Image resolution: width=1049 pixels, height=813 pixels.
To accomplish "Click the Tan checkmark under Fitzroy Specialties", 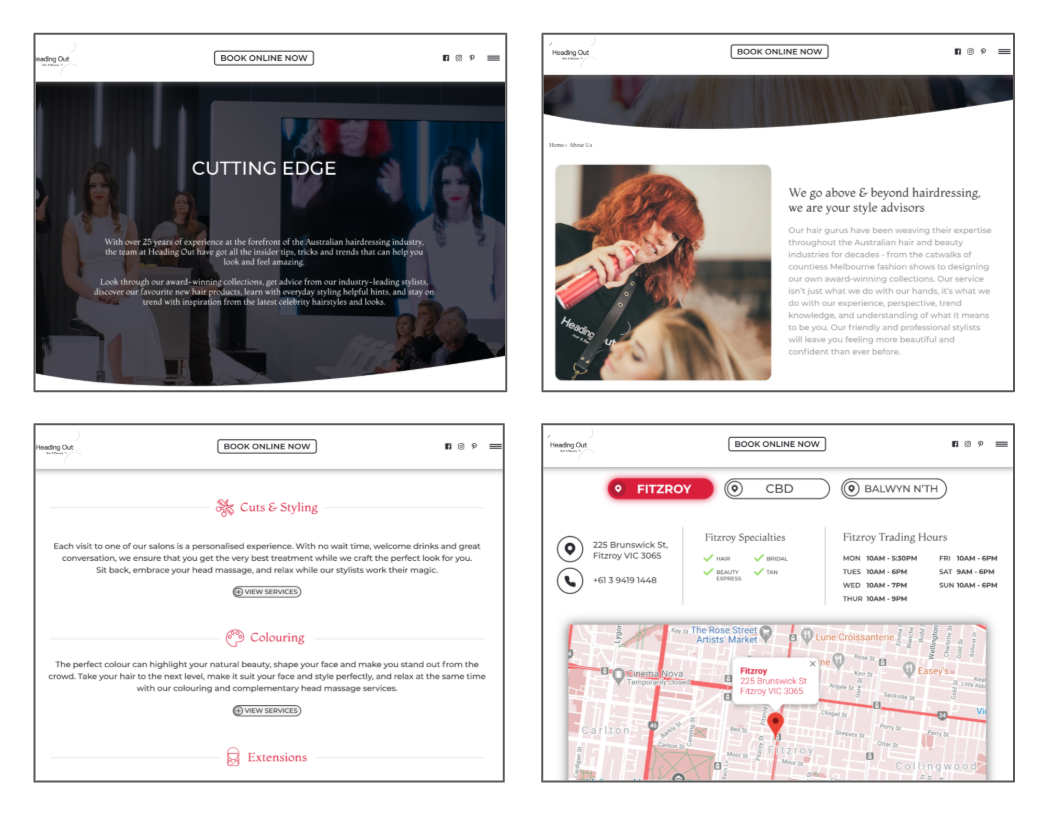I will click(x=758, y=572).
